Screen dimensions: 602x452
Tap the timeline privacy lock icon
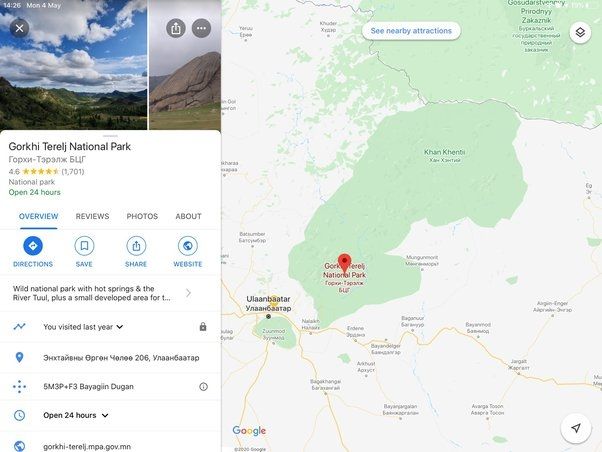[203, 327]
